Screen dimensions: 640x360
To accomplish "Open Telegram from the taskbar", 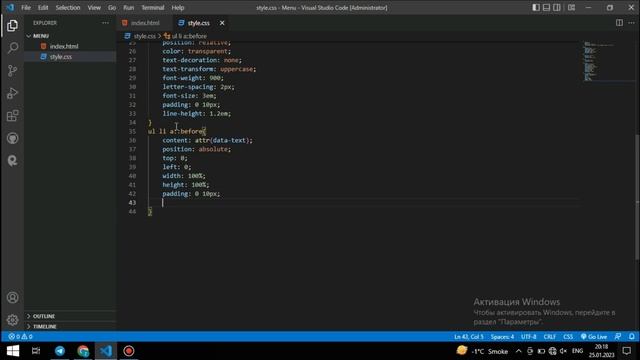I will point(60,351).
